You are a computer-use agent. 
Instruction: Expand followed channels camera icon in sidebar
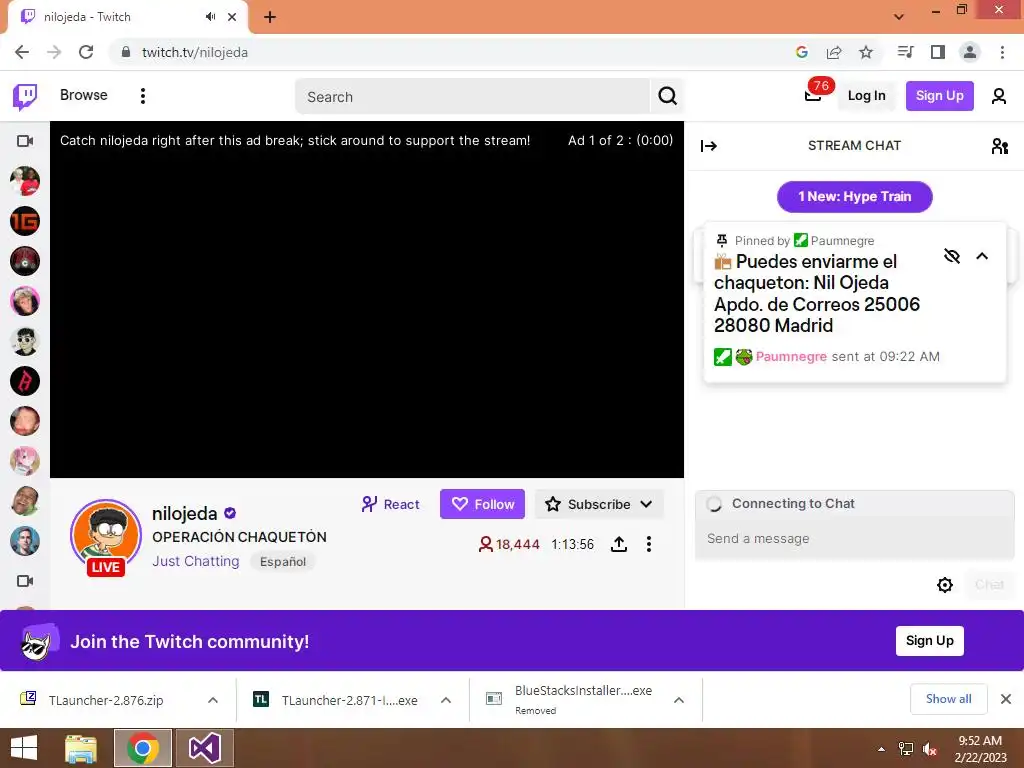coord(25,141)
